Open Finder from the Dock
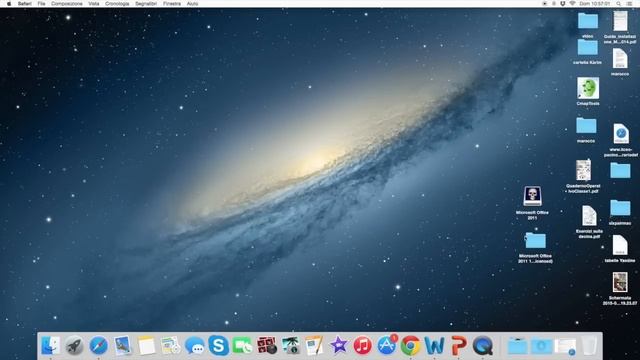The height and width of the screenshot is (360, 640). [51, 346]
